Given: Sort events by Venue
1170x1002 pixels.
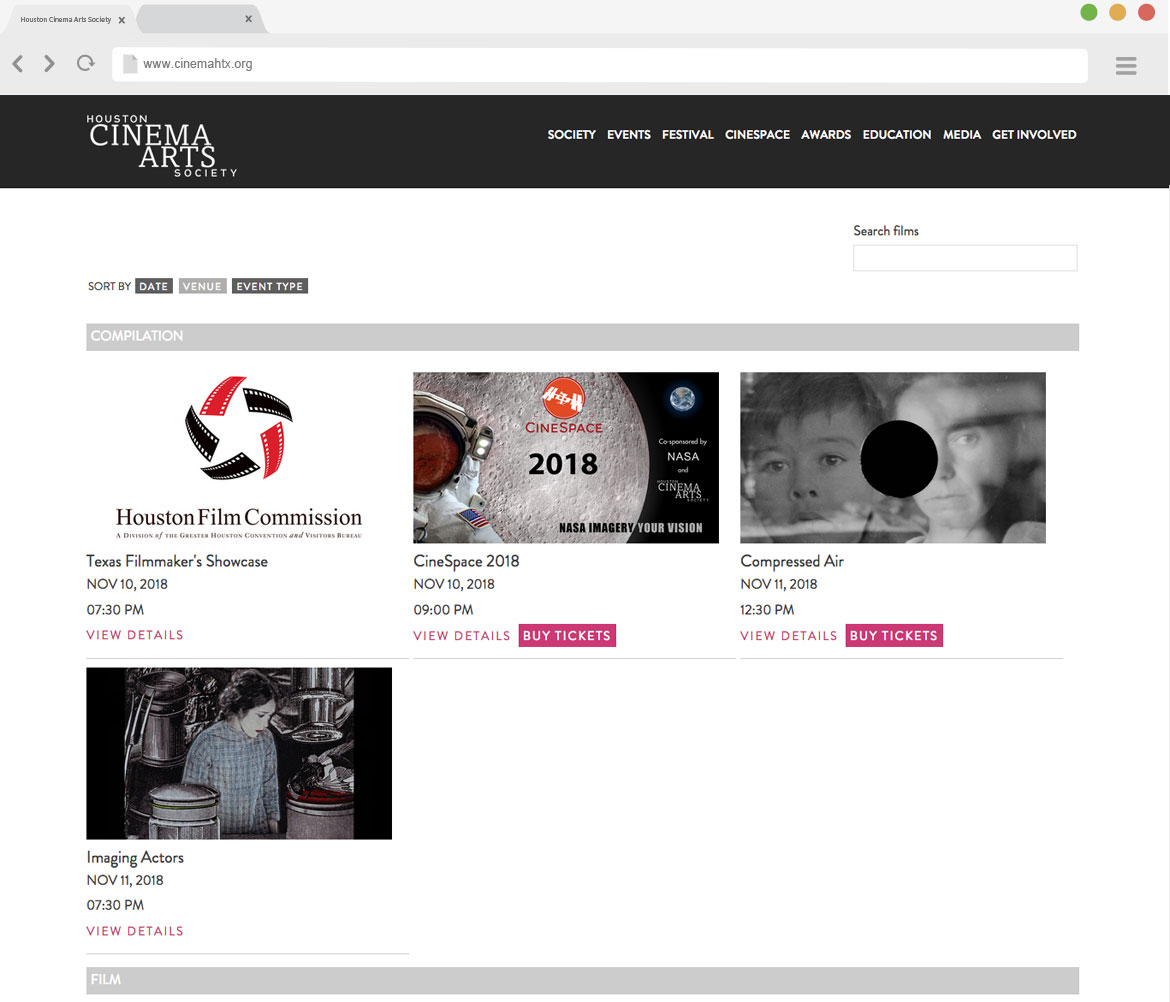Looking at the screenshot, I should click(x=202, y=287).
